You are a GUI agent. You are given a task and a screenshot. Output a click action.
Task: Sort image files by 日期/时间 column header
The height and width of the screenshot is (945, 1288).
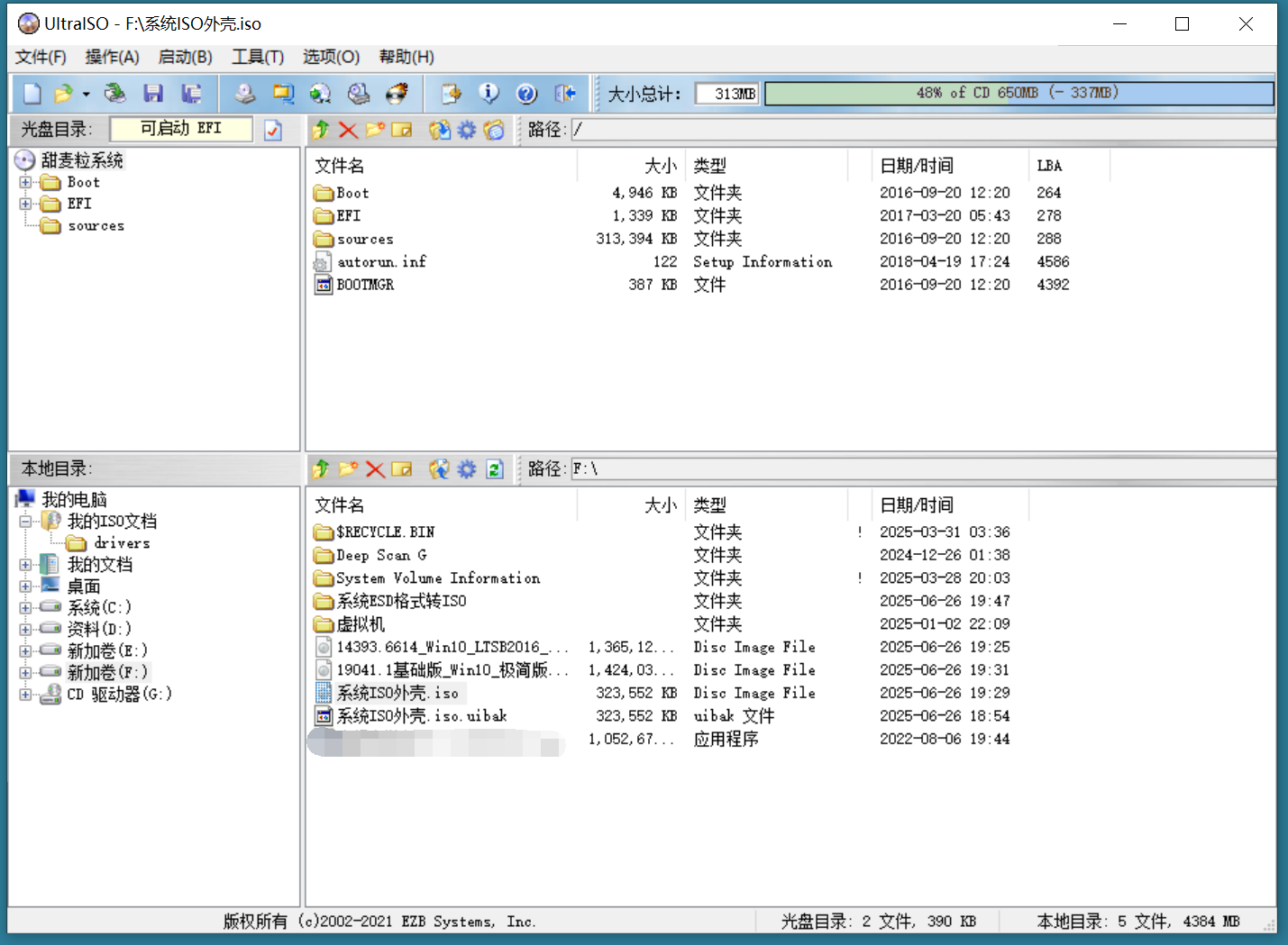[x=950, y=166]
